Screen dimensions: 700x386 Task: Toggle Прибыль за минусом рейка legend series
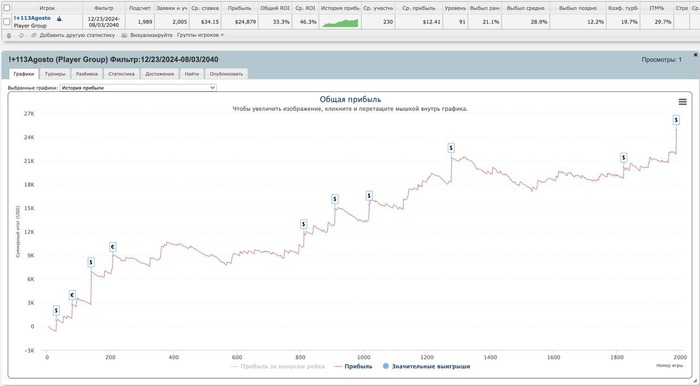coord(277,366)
